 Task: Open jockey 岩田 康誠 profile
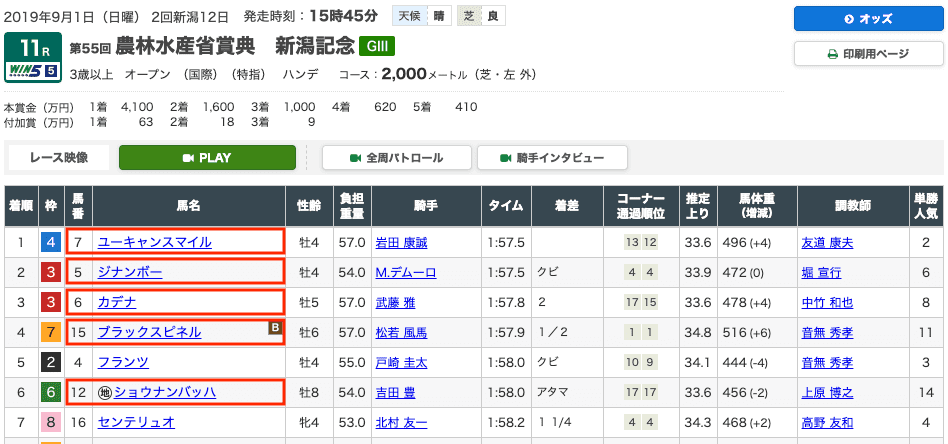pyautogui.click(x=401, y=243)
